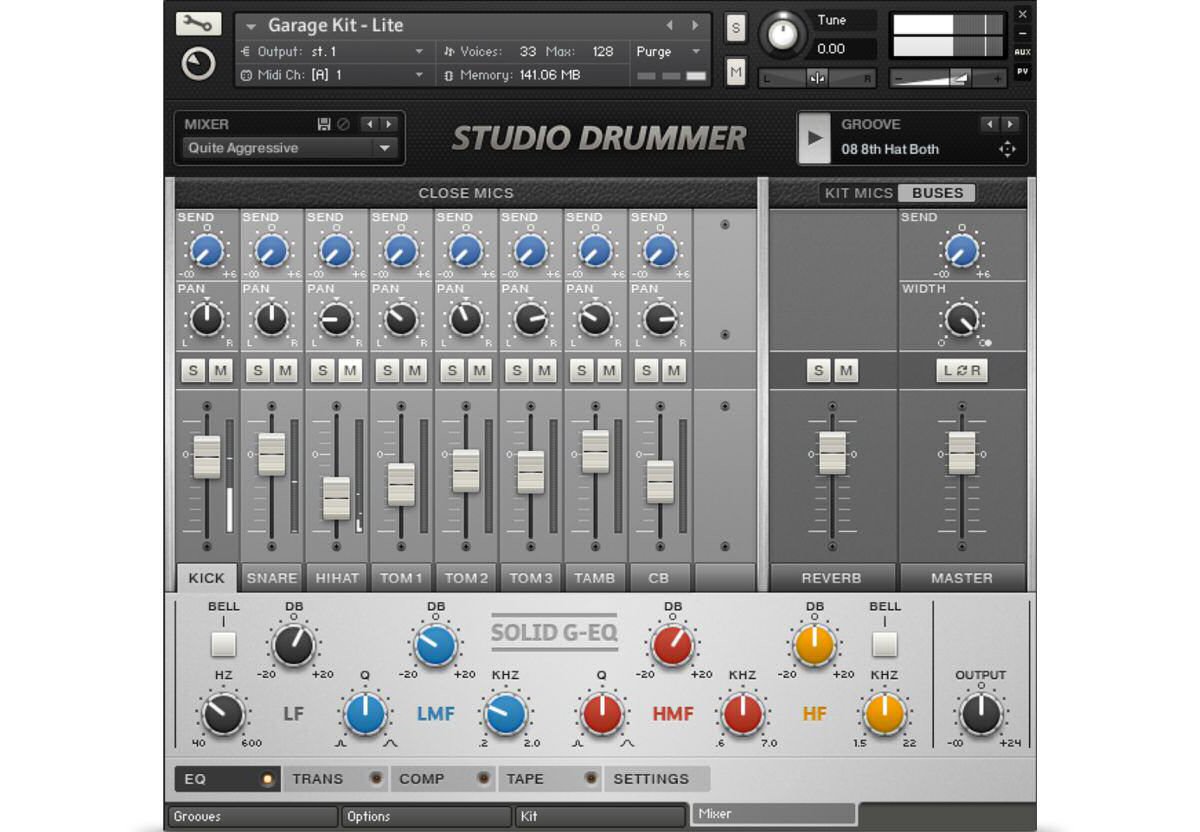Select the EQ effect tab
Viewport: 1200px width, 832px height.
coord(227,778)
